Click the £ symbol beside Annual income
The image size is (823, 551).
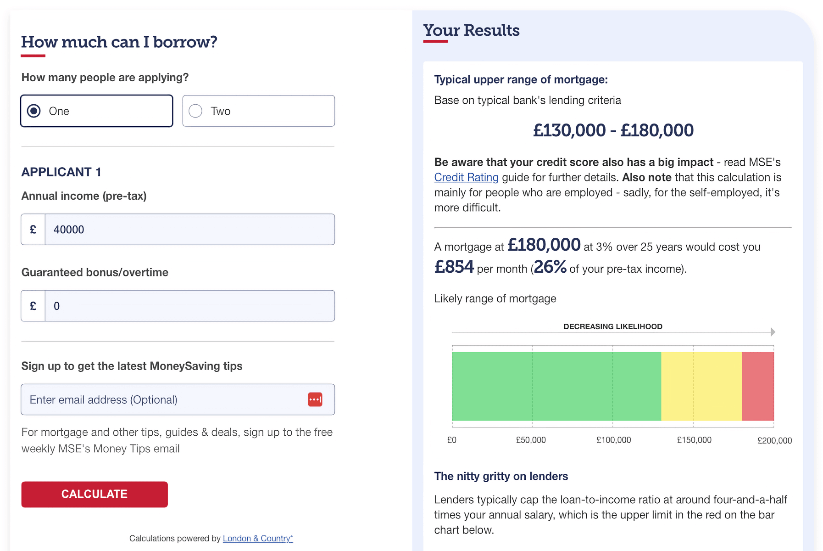(x=33, y=229)
